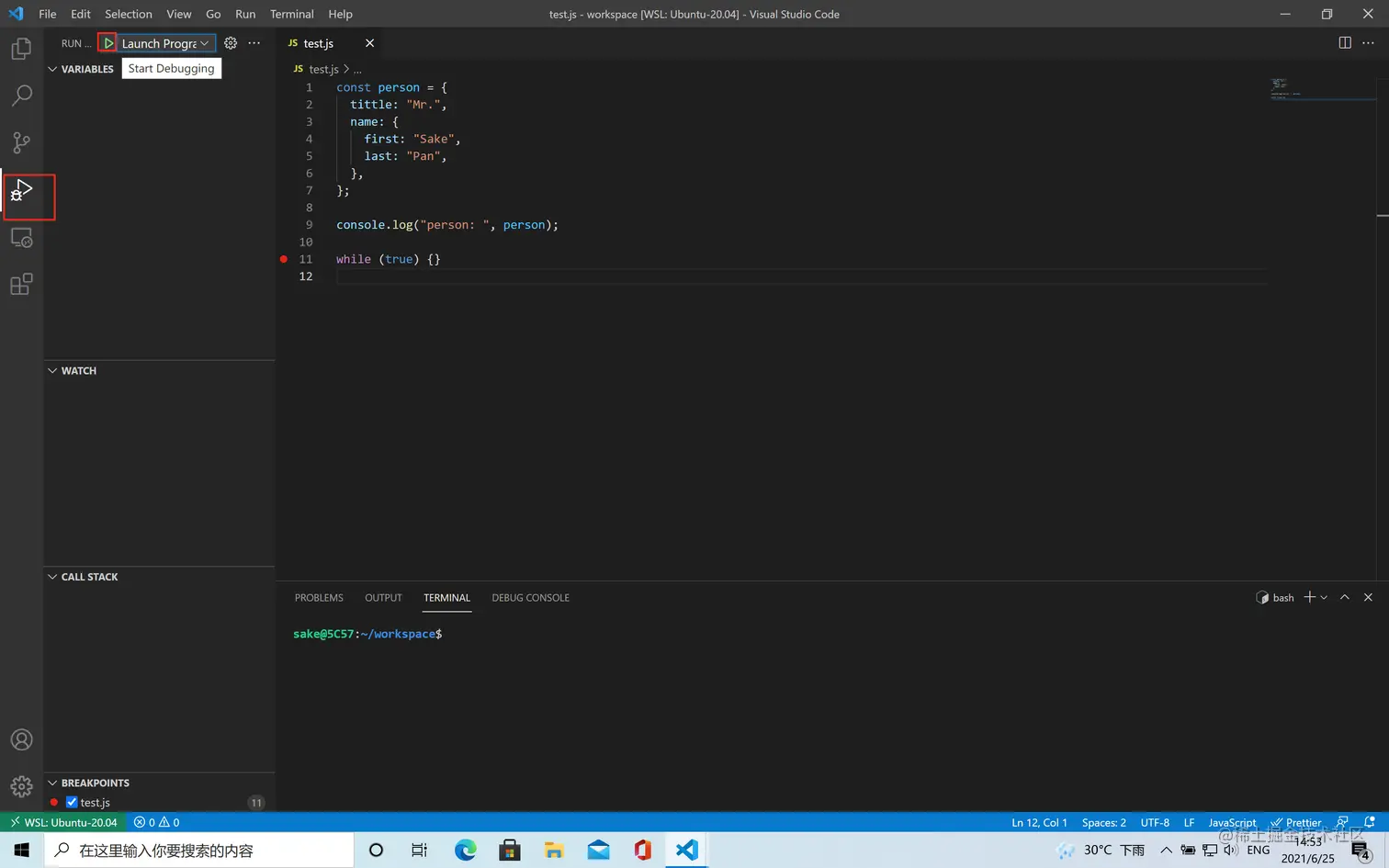This screenshot has width=1389, height=868.
Task: Open the Windows Start menu
Action: click(21, 850)
